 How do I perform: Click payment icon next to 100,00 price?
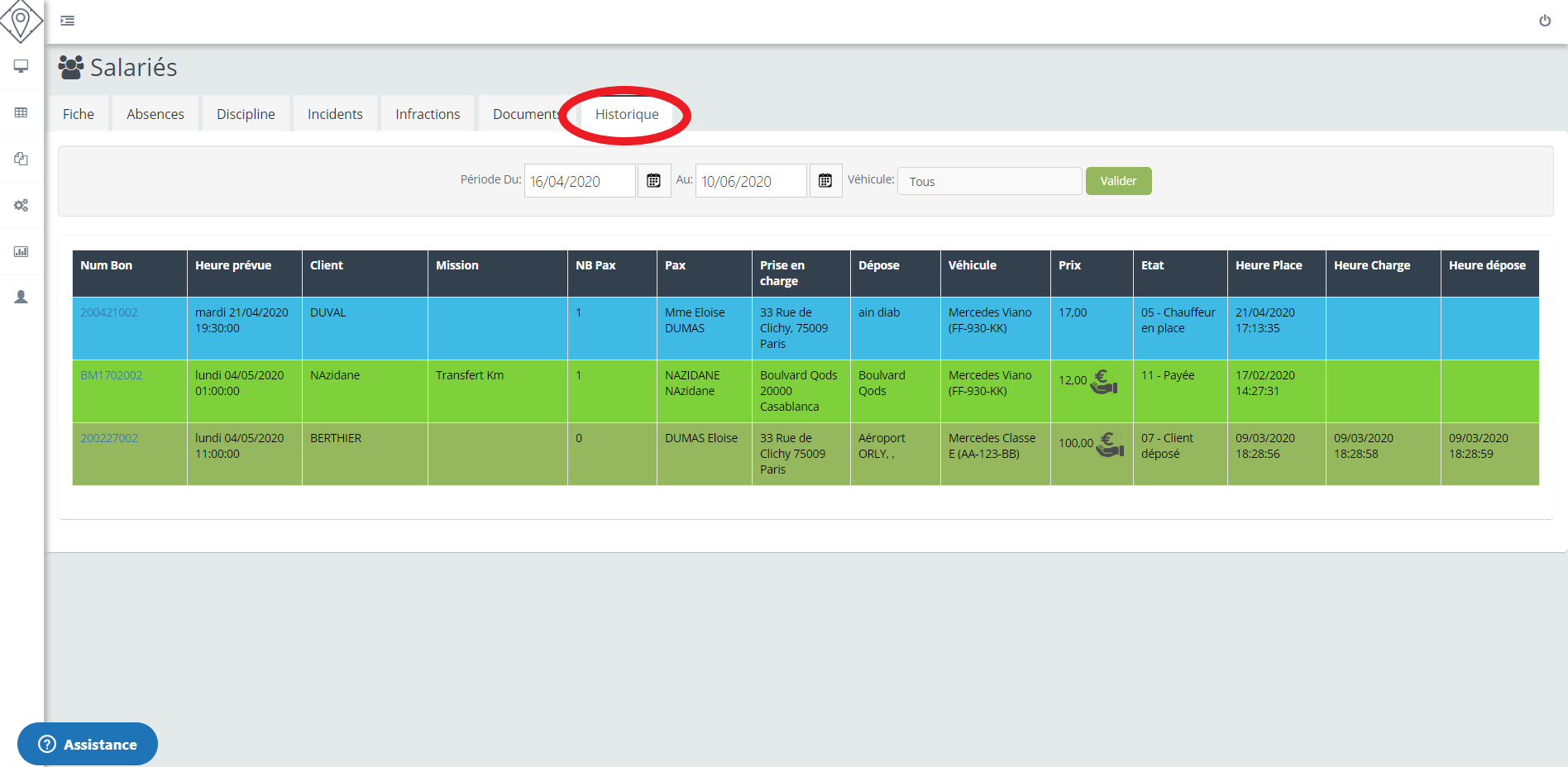click(1110, 445)
